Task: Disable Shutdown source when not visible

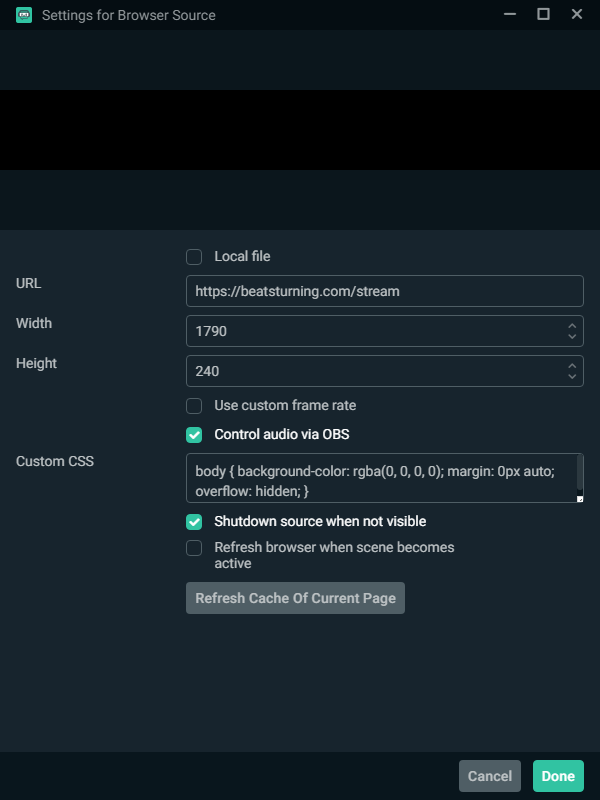Action: (194, 521)
